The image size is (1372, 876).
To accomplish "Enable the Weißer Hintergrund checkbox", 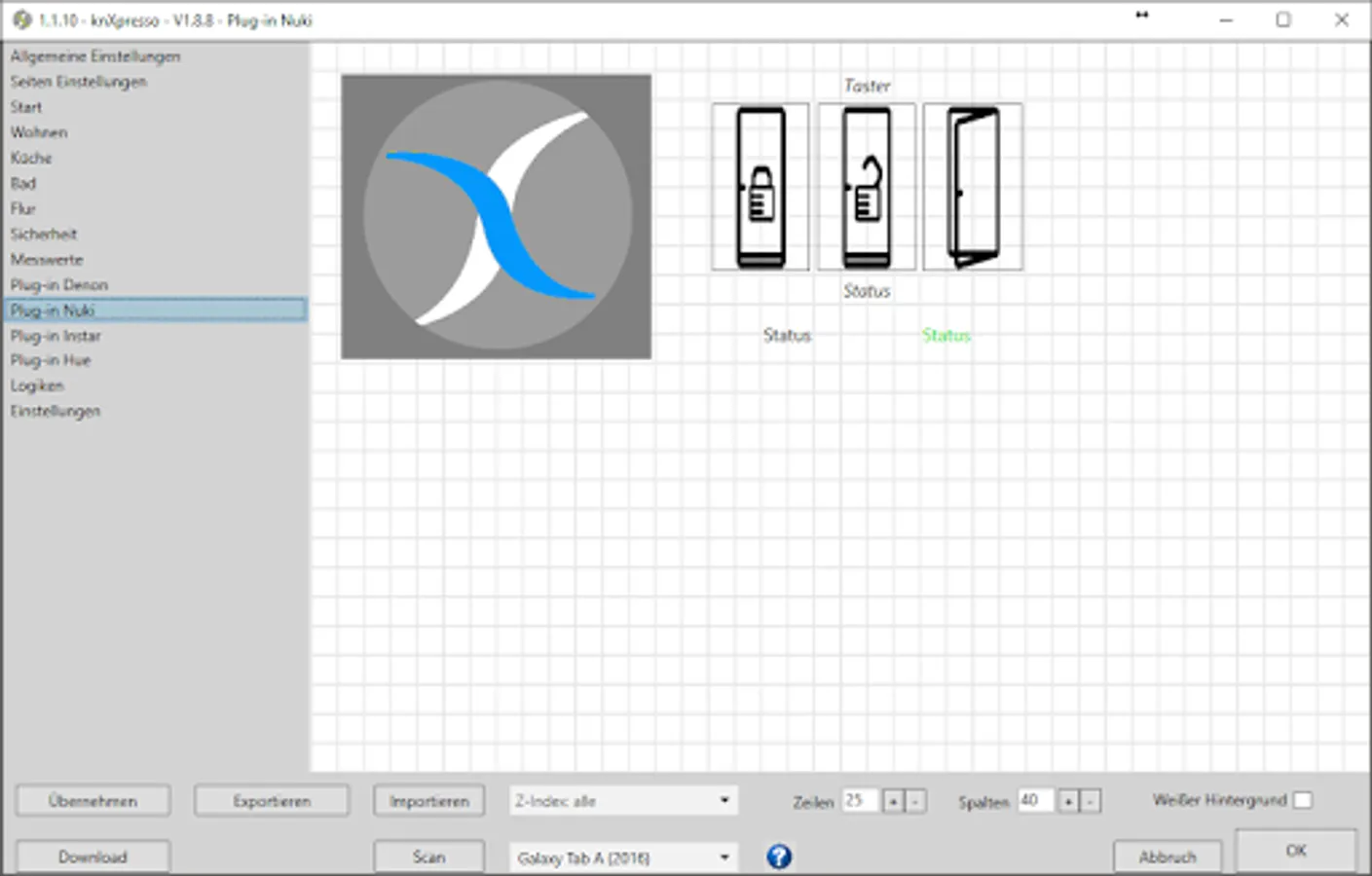I will (x=1303, y=800).
